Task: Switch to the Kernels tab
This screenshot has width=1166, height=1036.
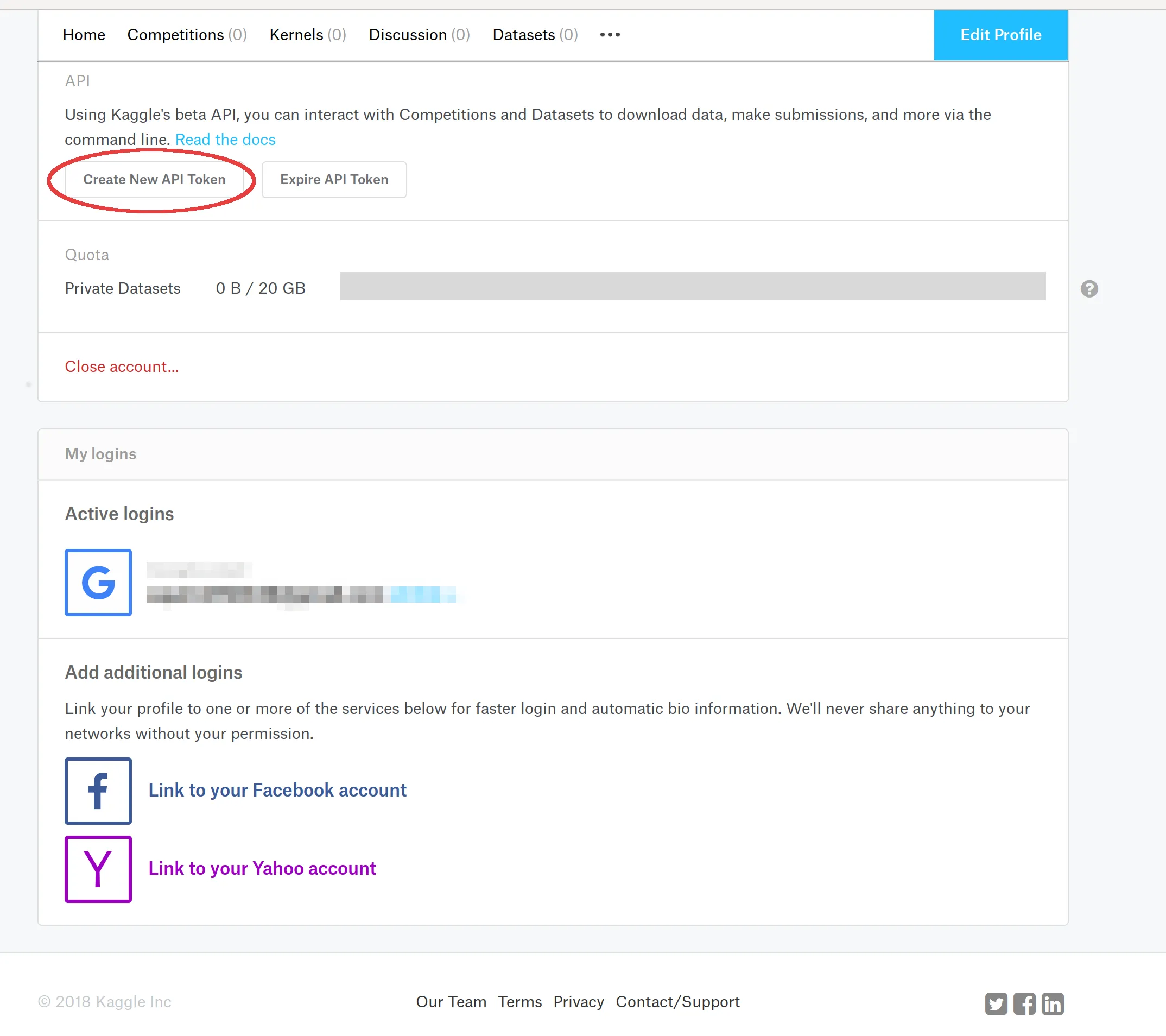Action: [308, 35]
